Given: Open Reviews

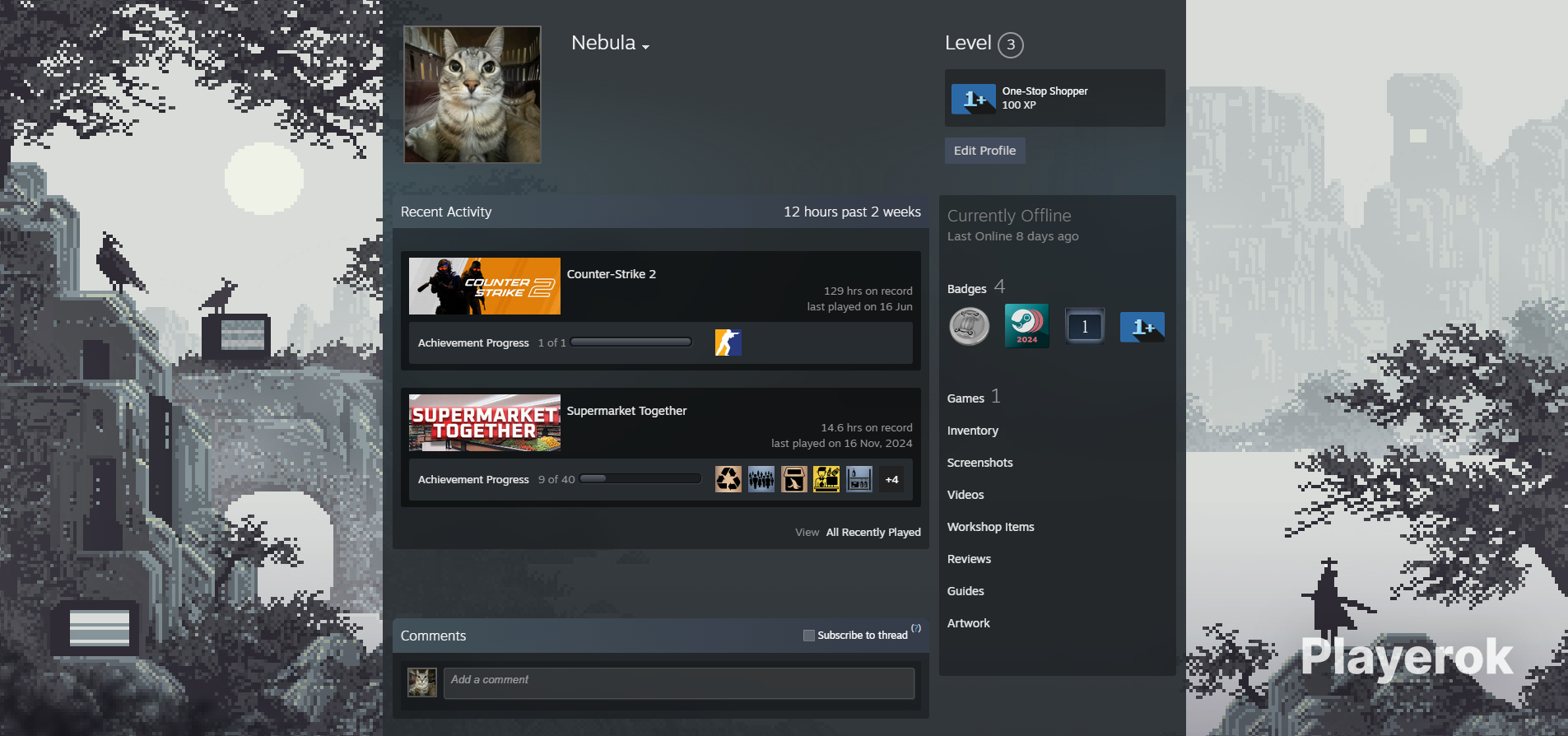Looking at the screenshot, I should pos(970,559).
